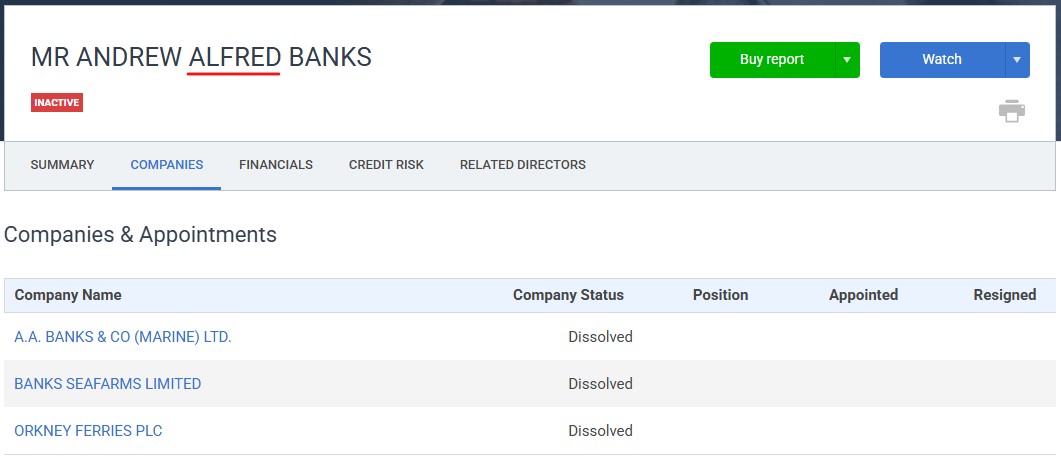Screen dimensions: 1061x476
Task: Click the Appointed column header
Action: click(863, 295)
